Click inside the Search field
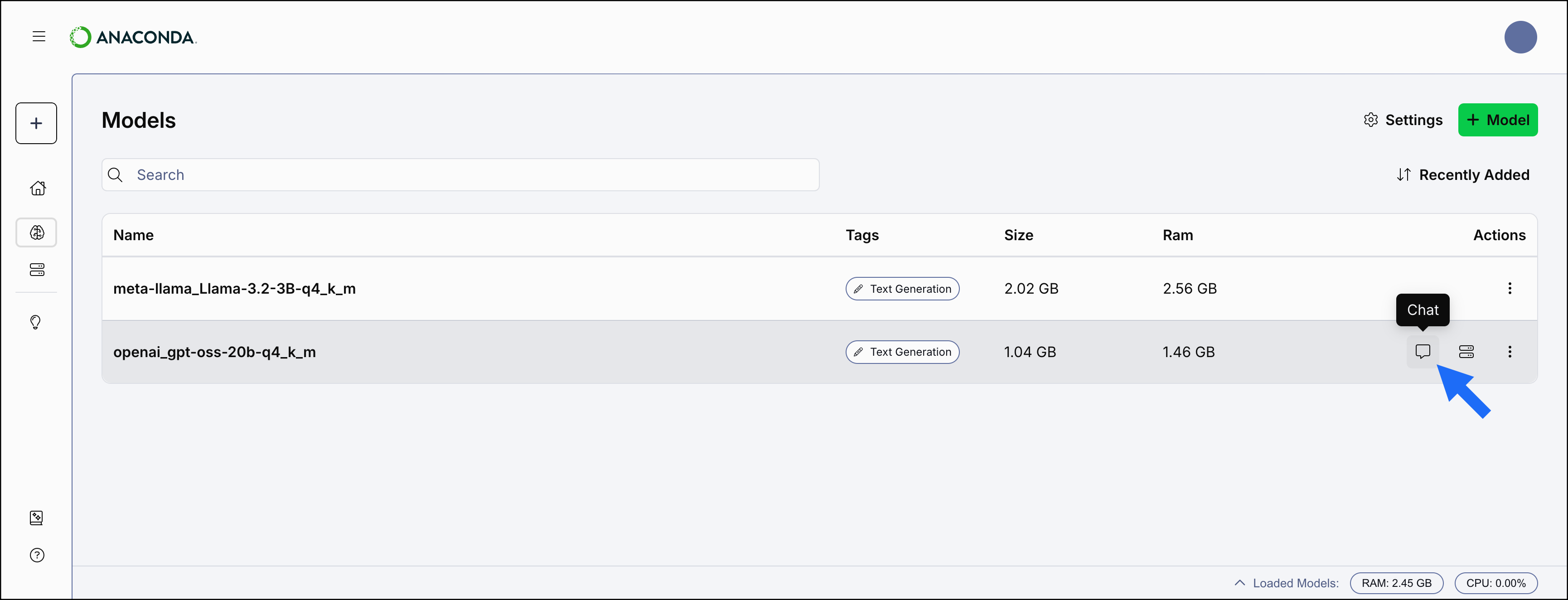Viewport: 1568px width, 600px height. click(x=426, y=174)
